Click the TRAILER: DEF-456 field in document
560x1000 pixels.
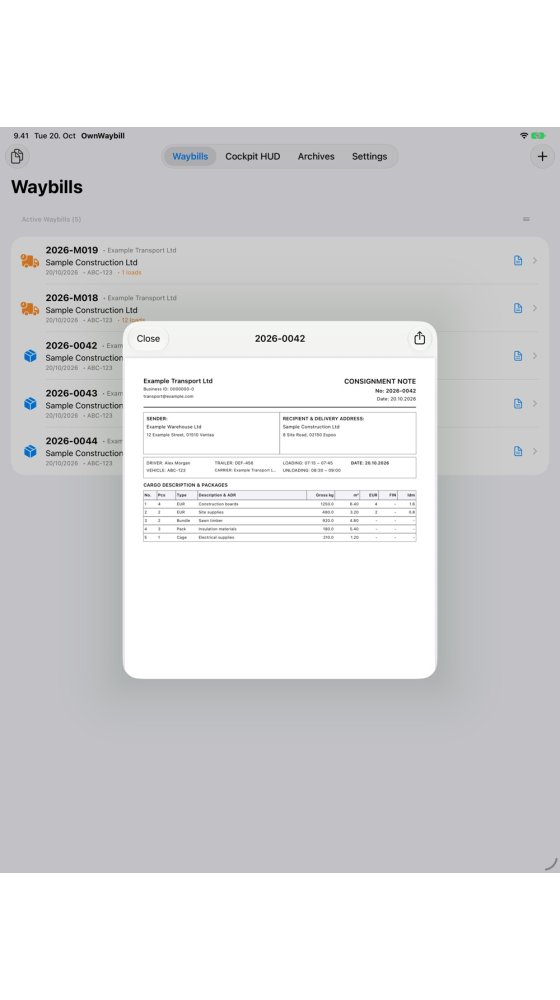(x=234, y=463)
